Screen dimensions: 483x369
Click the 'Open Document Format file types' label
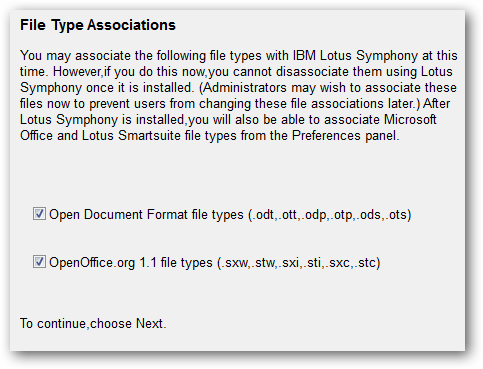(230, 215)
